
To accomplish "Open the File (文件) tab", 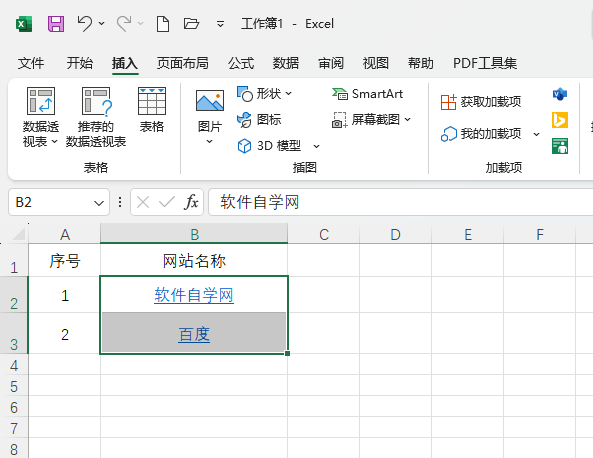I will (31, 63).
